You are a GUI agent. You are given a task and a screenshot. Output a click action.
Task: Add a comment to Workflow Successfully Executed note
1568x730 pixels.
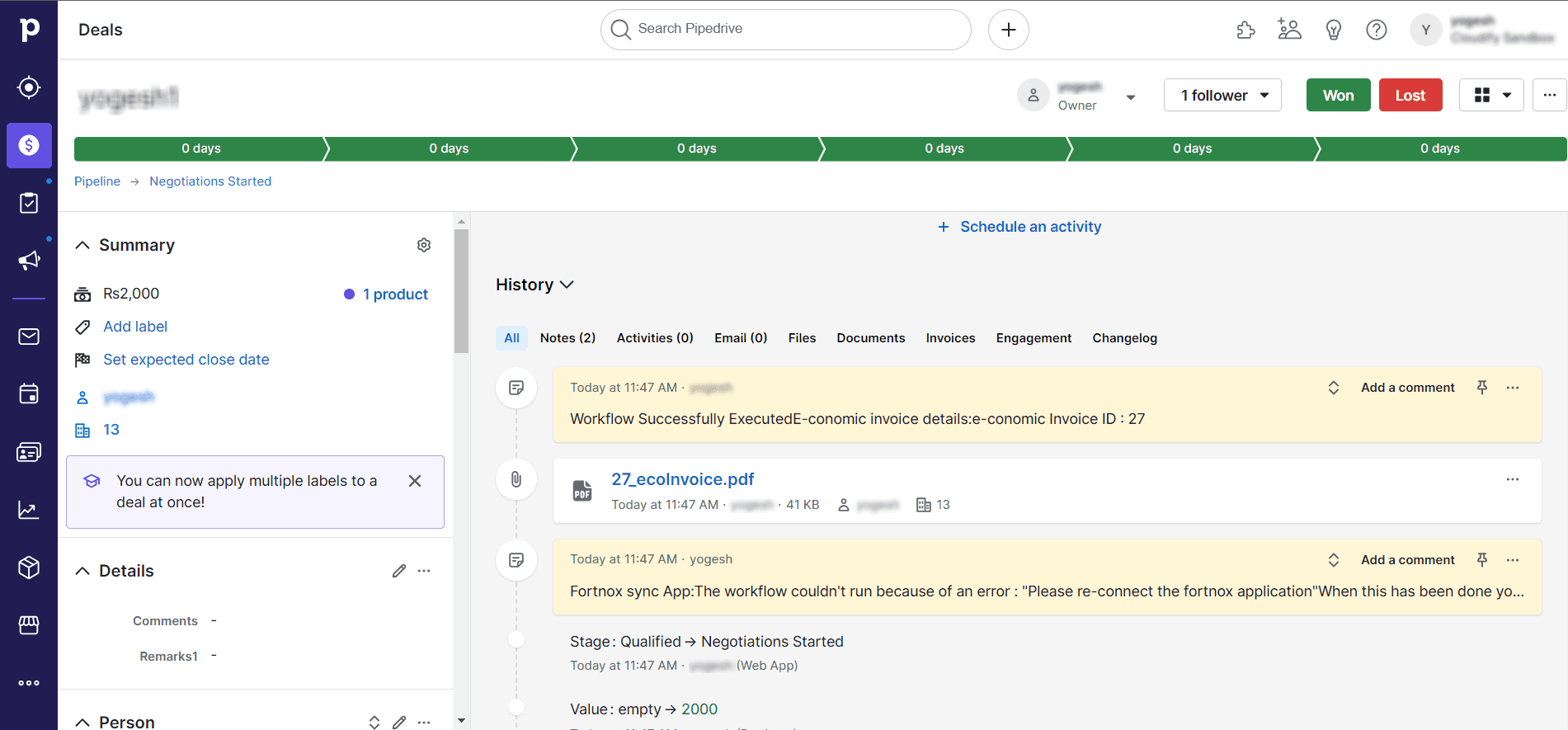click(1408, 388)
